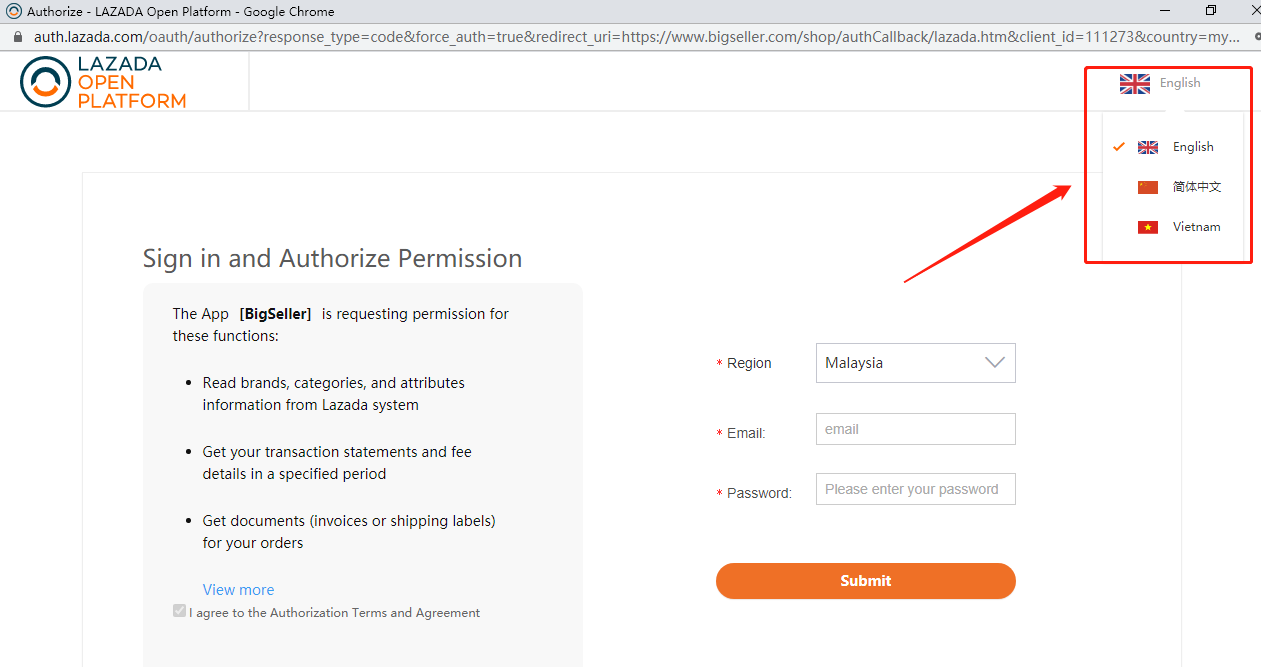Image resolution: width=1261 pixels, height=667 pixels.
Task: Open the View more link
Action: (x=238, y=590)
